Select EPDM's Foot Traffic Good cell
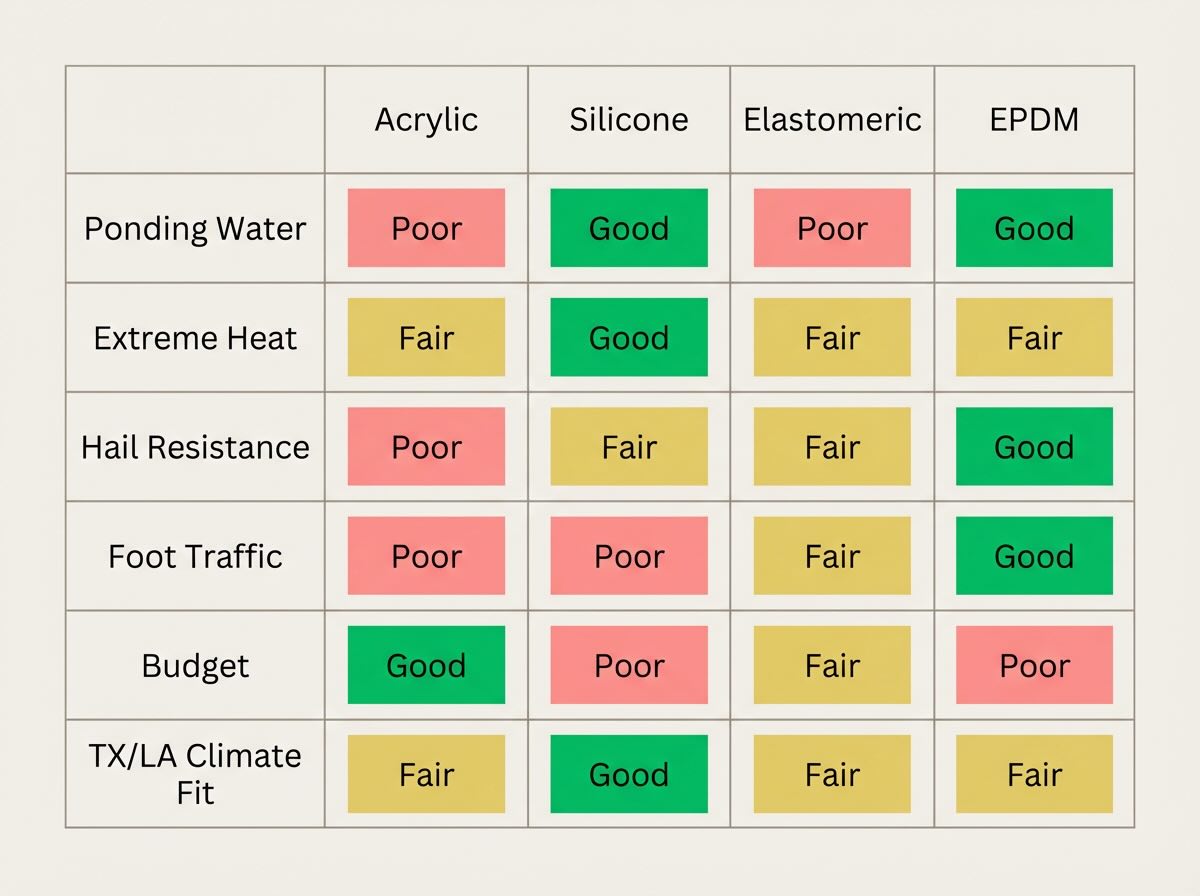 click(1034, 556)
